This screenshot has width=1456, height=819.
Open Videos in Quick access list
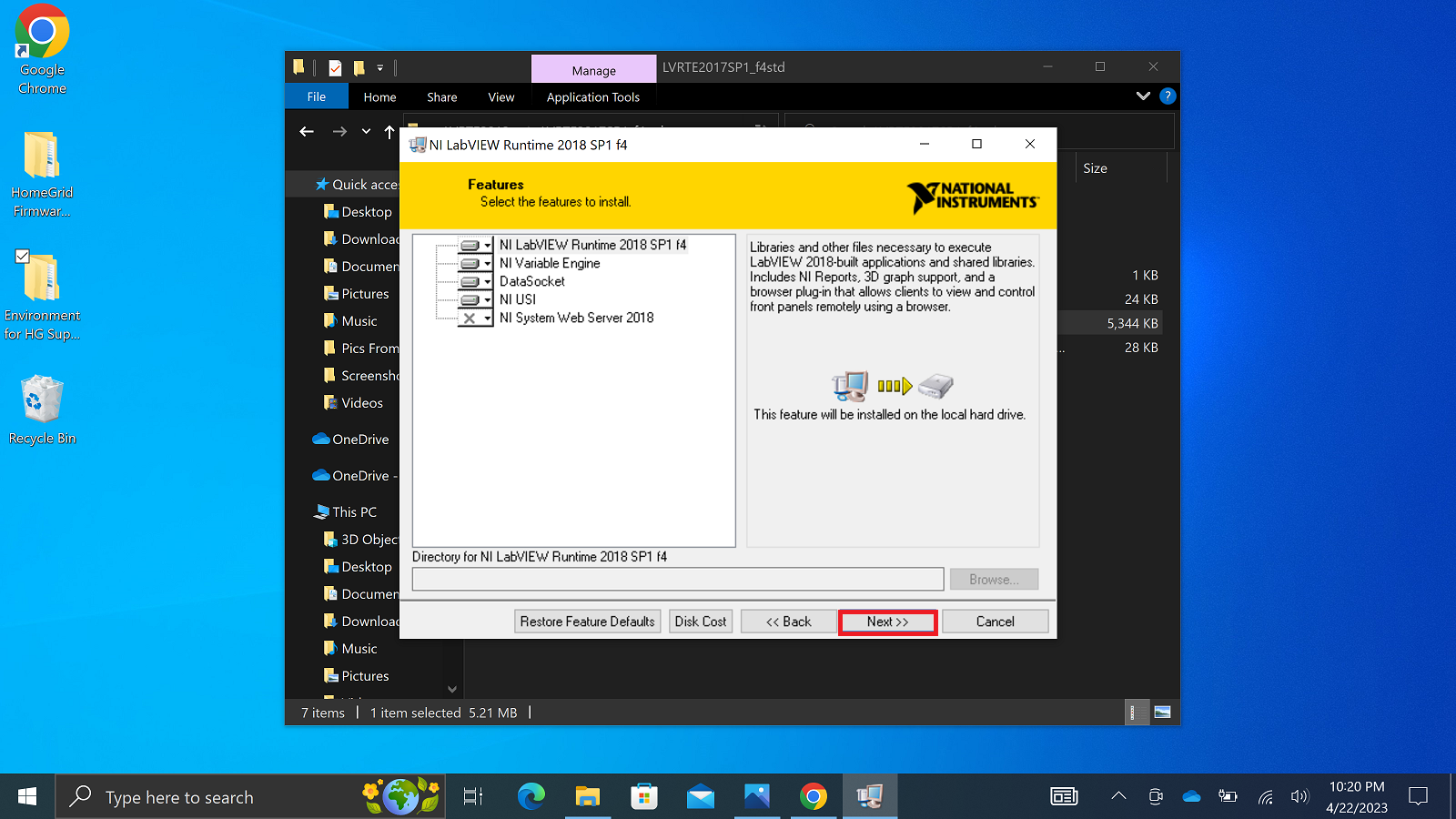point(355,403)
